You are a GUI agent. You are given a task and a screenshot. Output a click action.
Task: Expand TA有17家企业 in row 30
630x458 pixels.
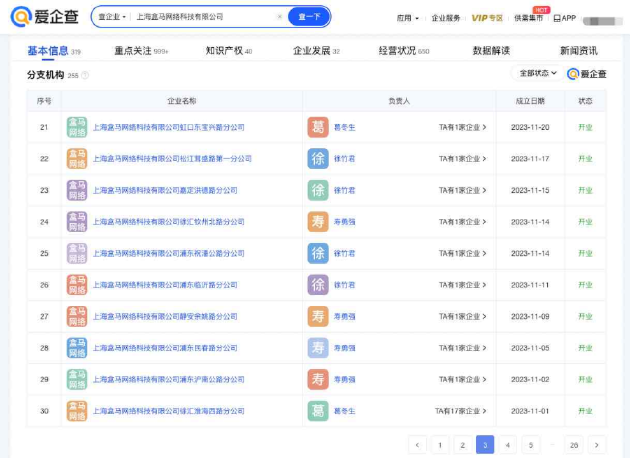click(x=461, y=411)
